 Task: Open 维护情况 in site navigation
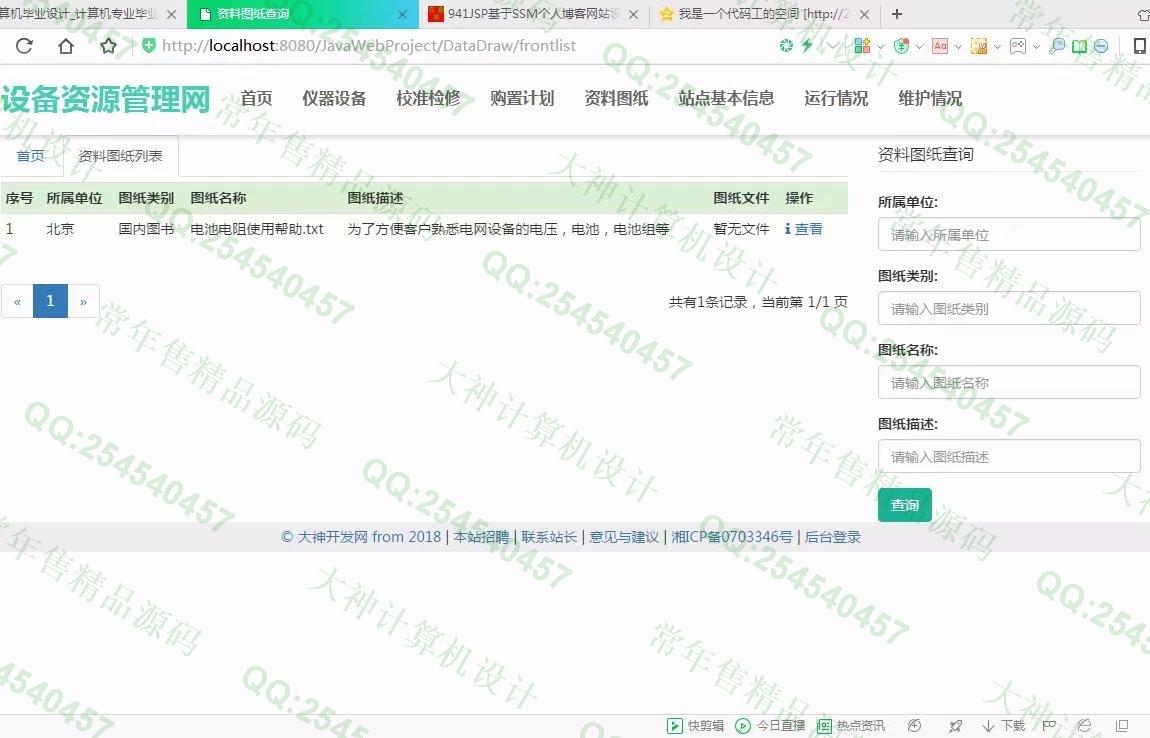click(x=930, y=98)
